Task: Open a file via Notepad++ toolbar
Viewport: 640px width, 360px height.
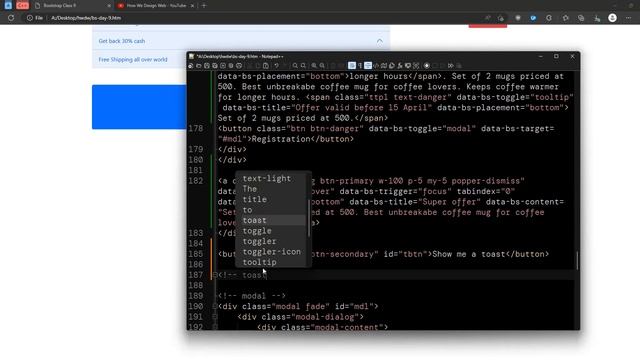Action: pos(198,66)
